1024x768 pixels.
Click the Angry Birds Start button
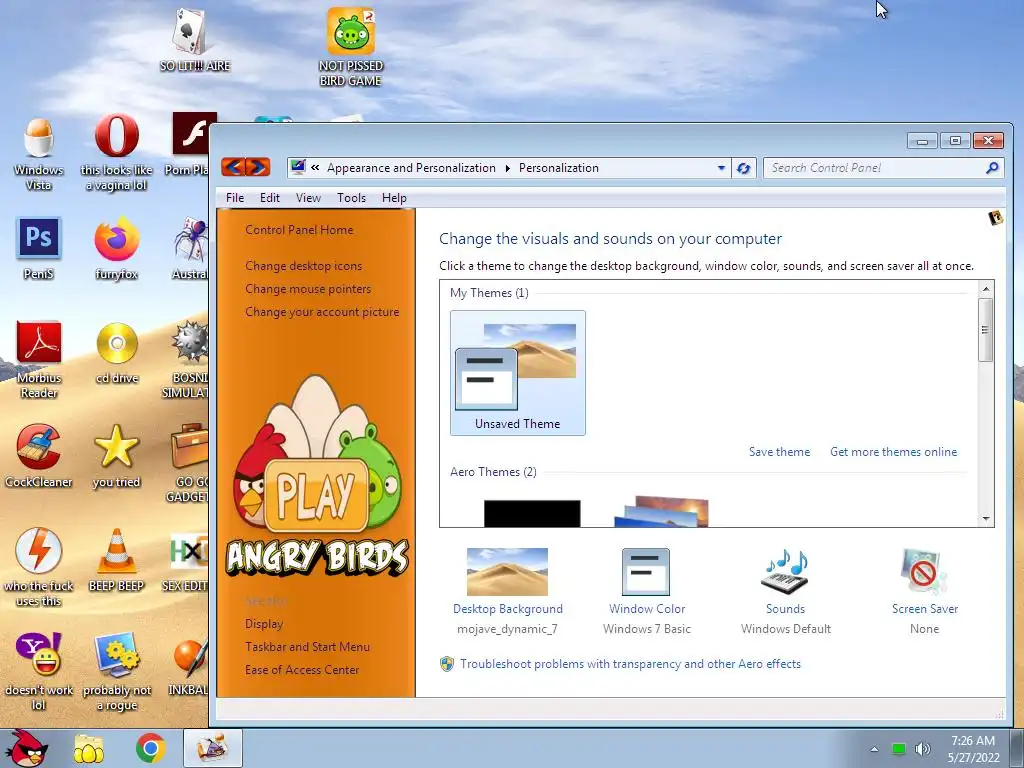(25, 748)
